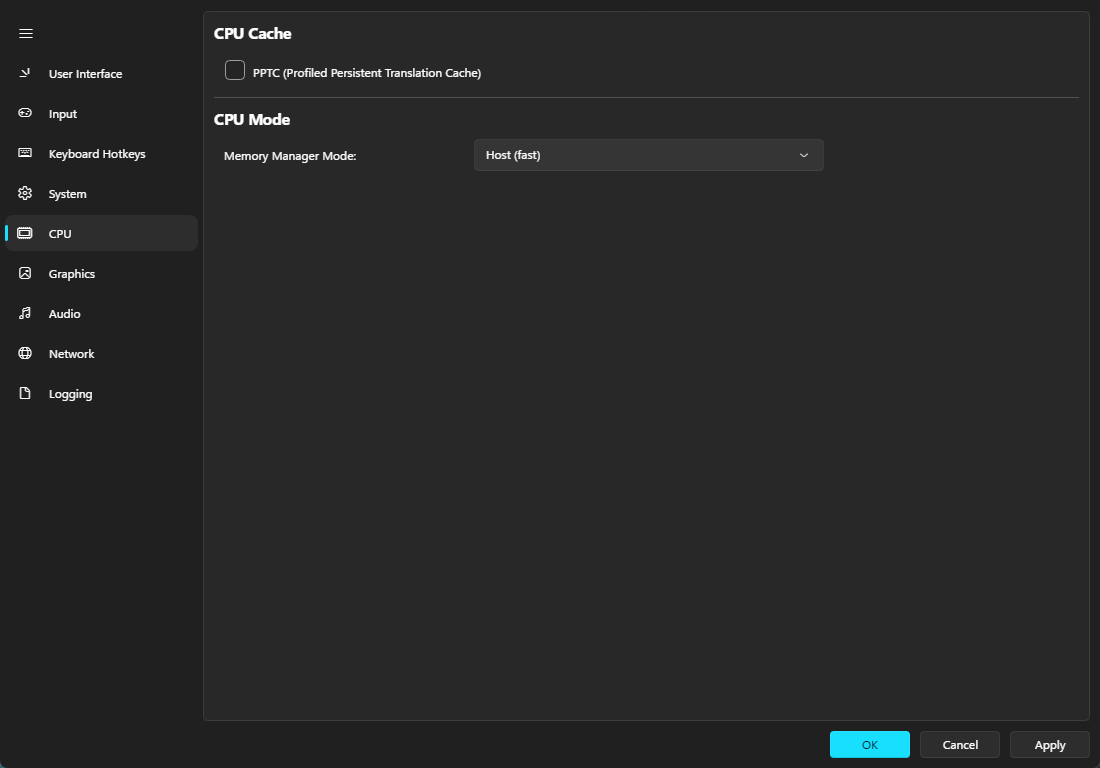Click the "CPU Cache" heading

coord(253,34)
